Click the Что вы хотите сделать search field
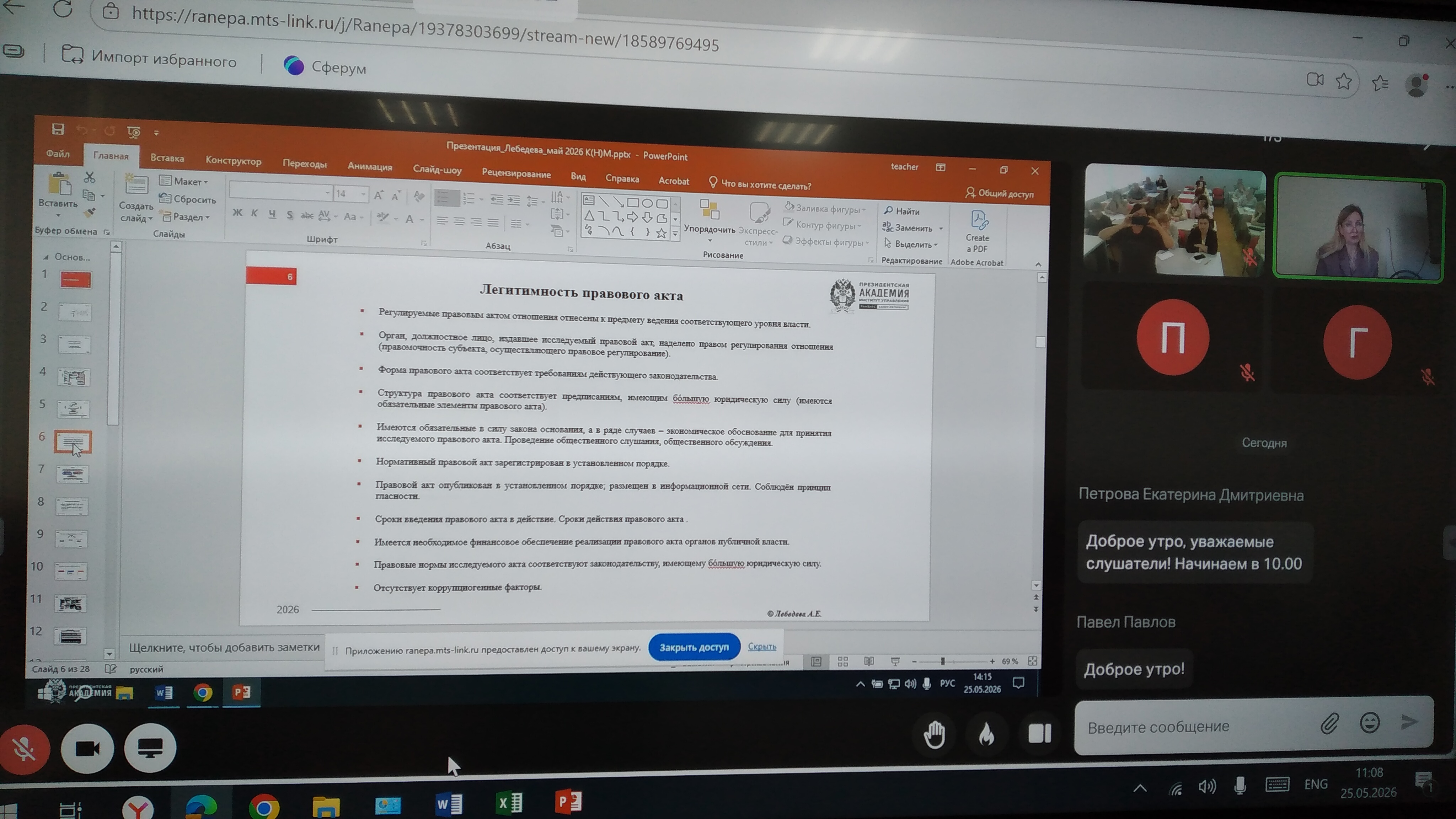Viewport: 1456px width, 819px height. 760,184
